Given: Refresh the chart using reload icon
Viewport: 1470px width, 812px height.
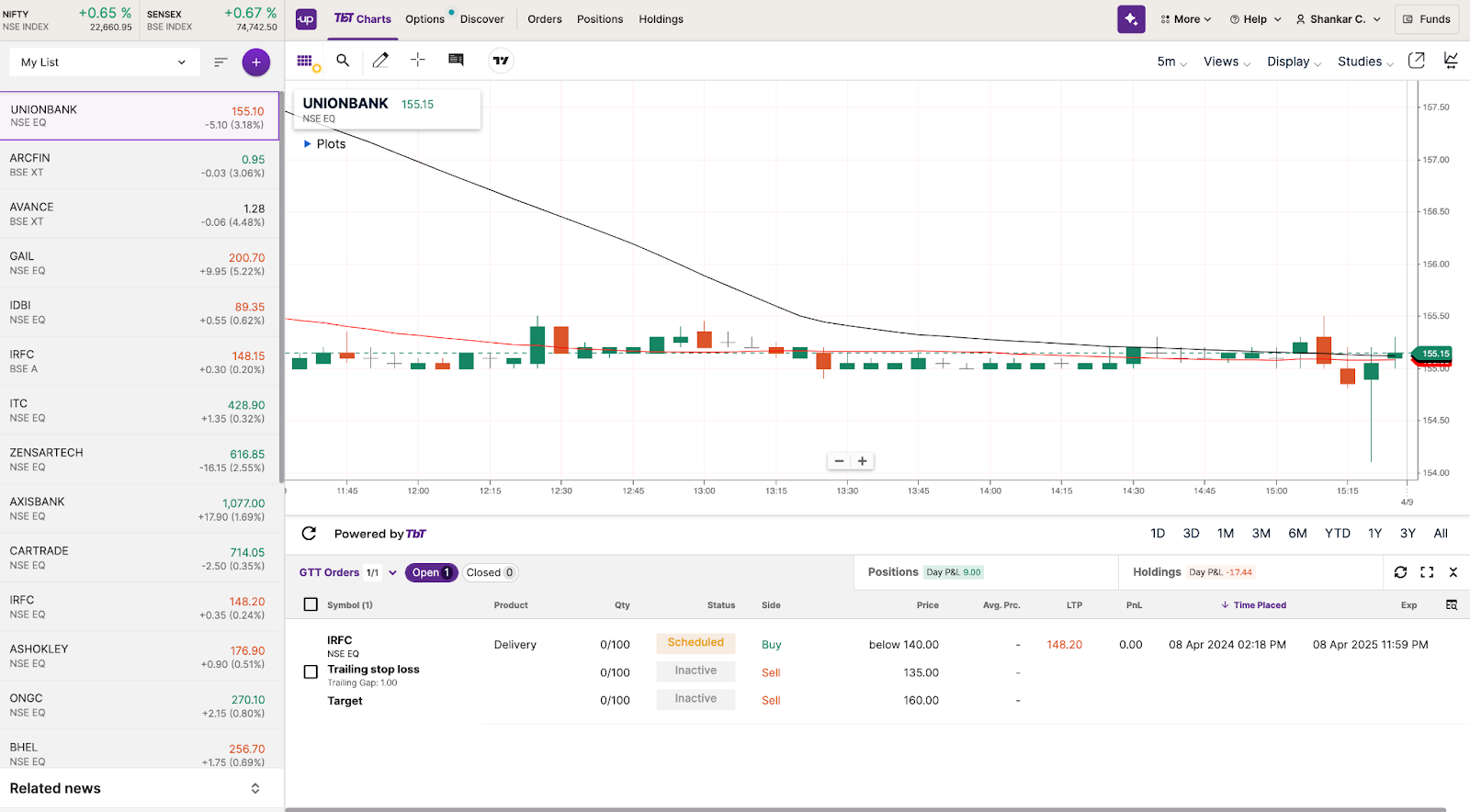Looking at the screenshot, I should click(x=309, y=534).
